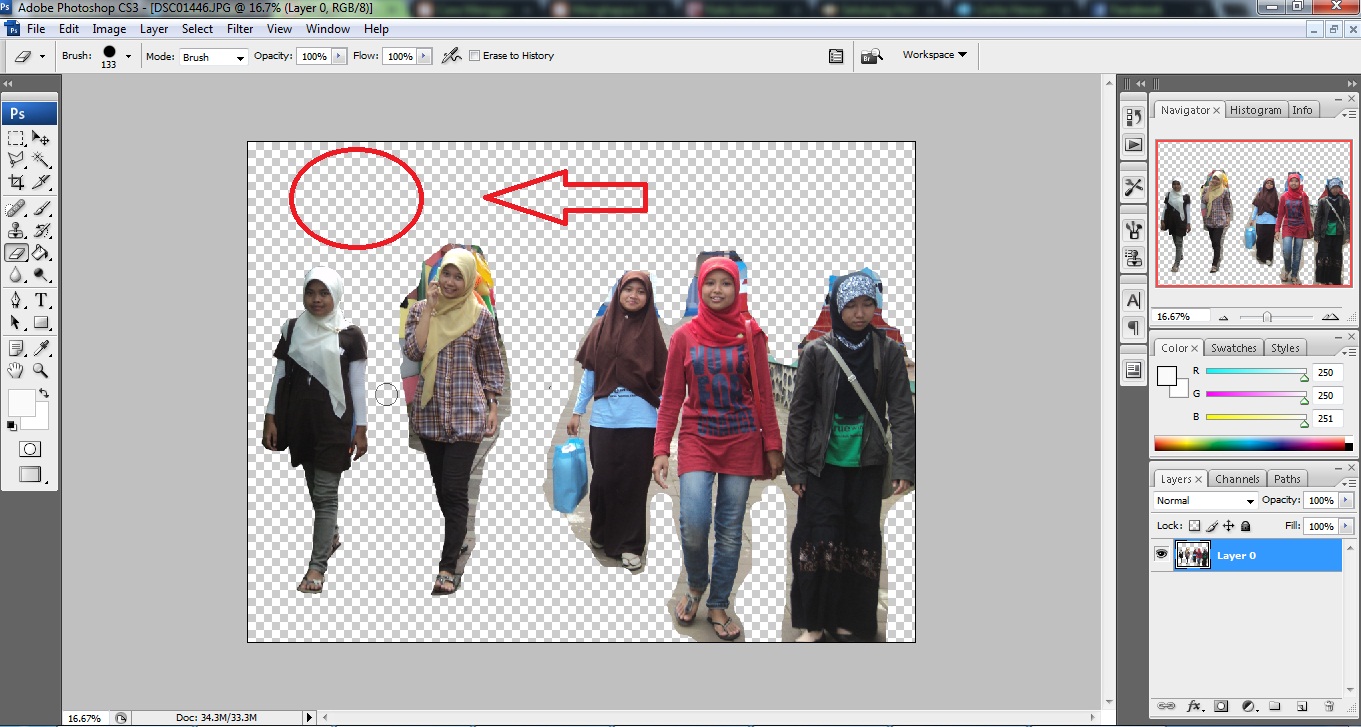Toggle the Erase to History checkbox
This screenshot has width=1361, height=727.
coord(476,55)
